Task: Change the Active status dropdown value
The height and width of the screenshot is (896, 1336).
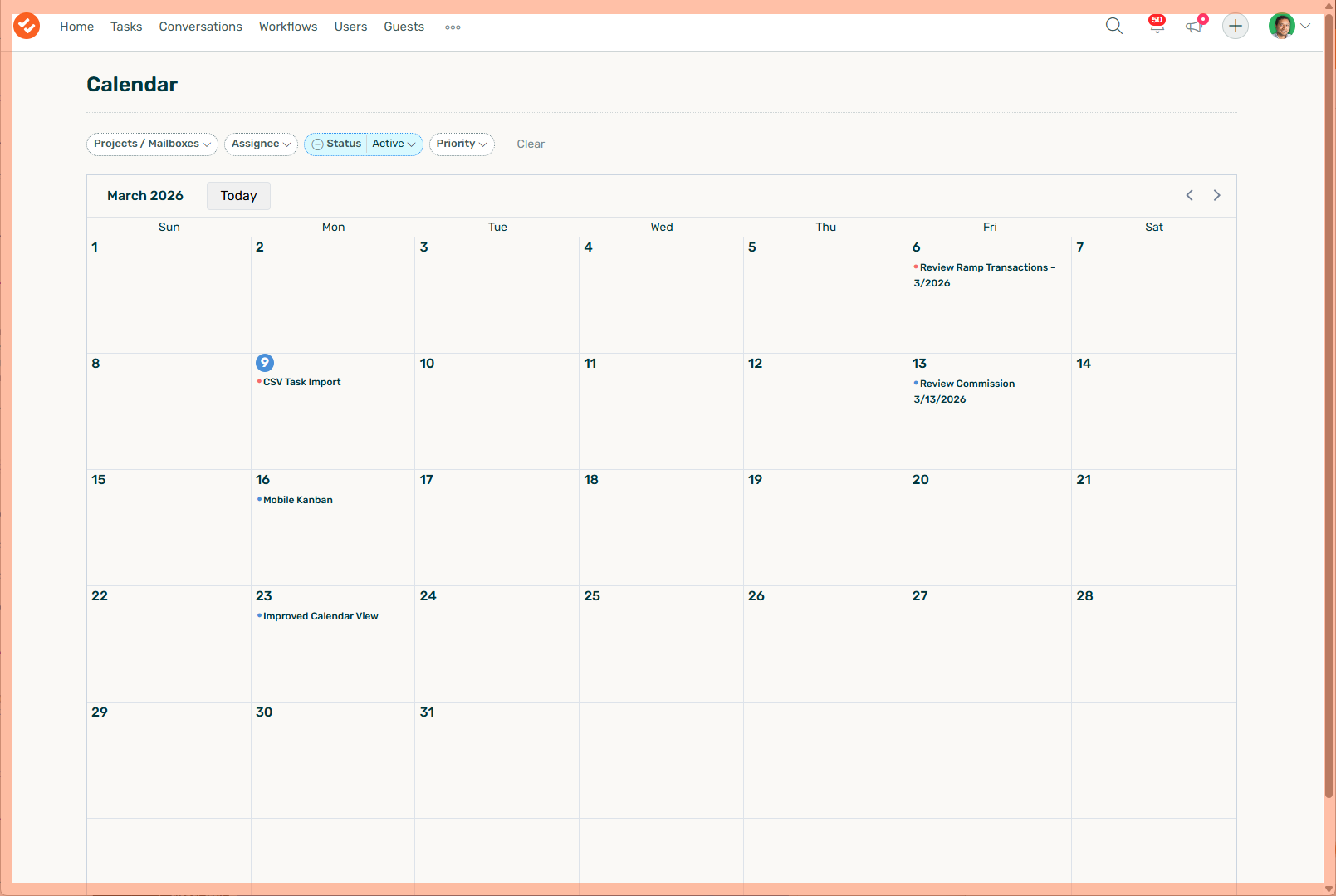Action: click(x=394, y=144)
